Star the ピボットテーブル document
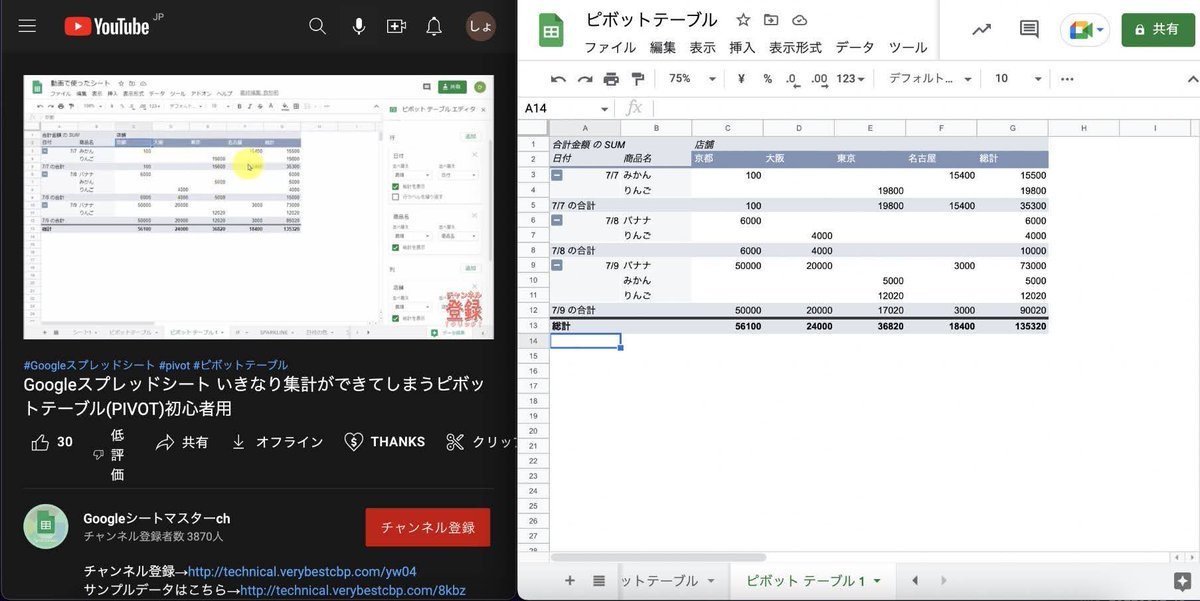1200x601 pixels. [x=743, y=20]
